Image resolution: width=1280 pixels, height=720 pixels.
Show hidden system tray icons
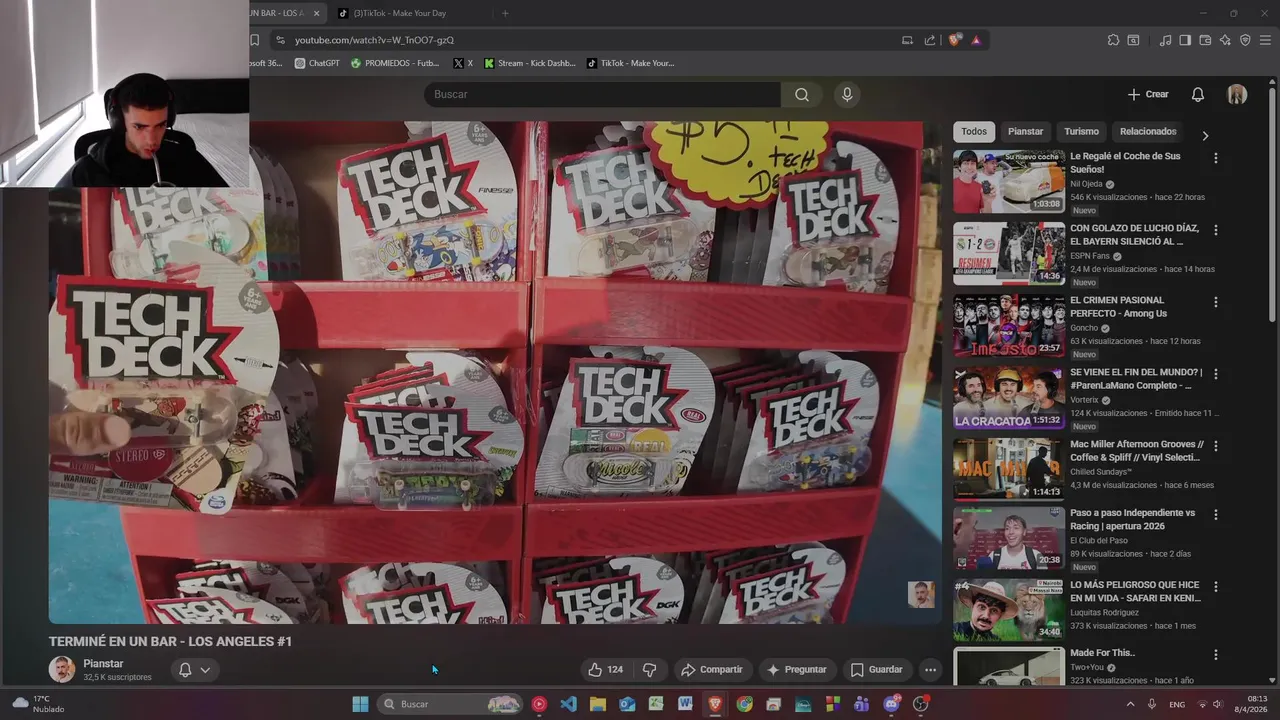coord(1130,704)
